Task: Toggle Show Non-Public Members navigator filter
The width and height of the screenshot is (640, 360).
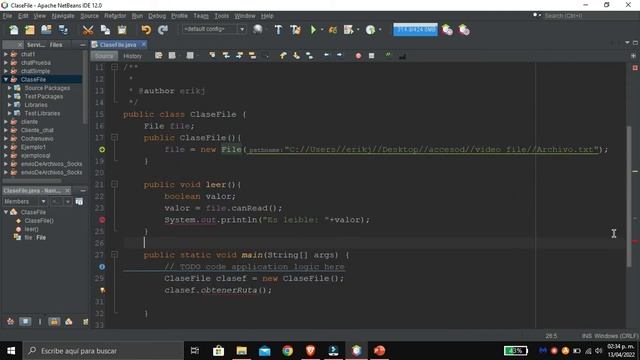Action: pos(54,322)
